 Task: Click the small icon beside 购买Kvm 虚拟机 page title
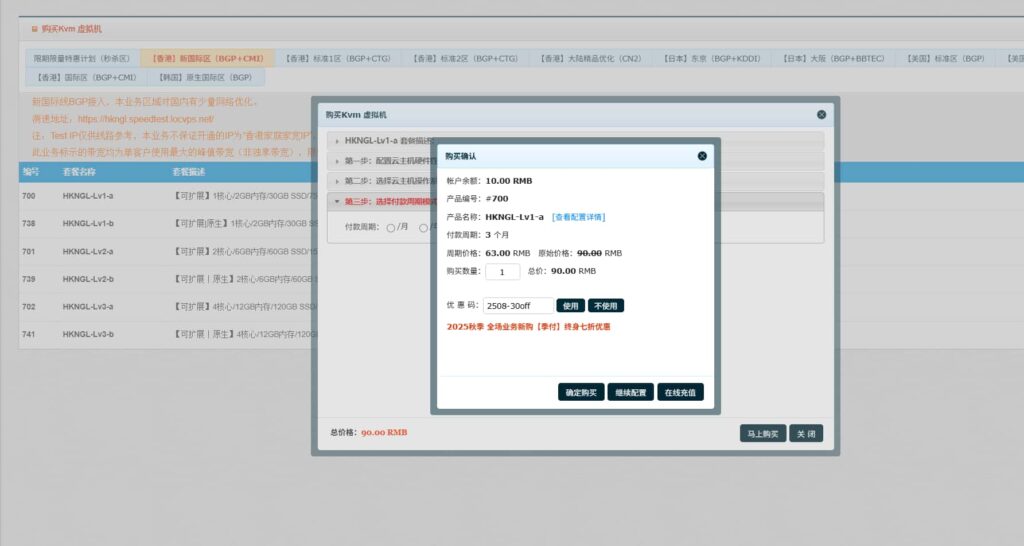[x=35, y=30]
